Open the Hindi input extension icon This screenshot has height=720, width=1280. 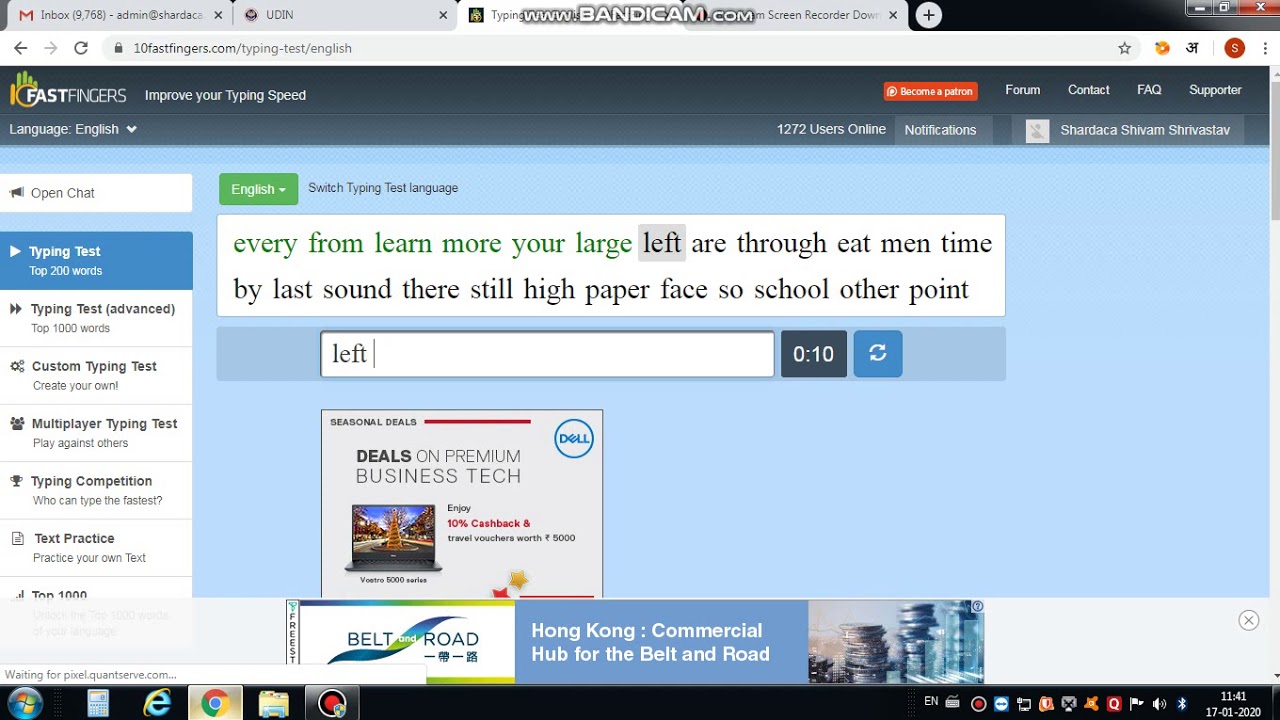tap(1192, 48)
